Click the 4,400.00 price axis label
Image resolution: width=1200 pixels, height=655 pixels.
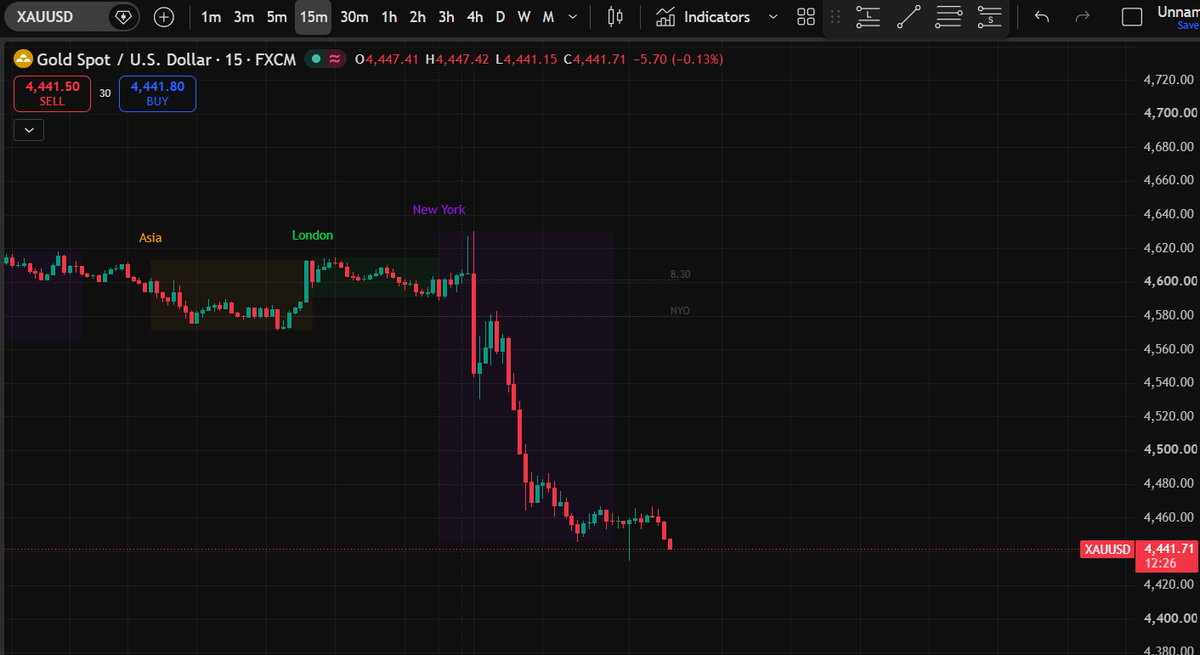pos(1169,618)
